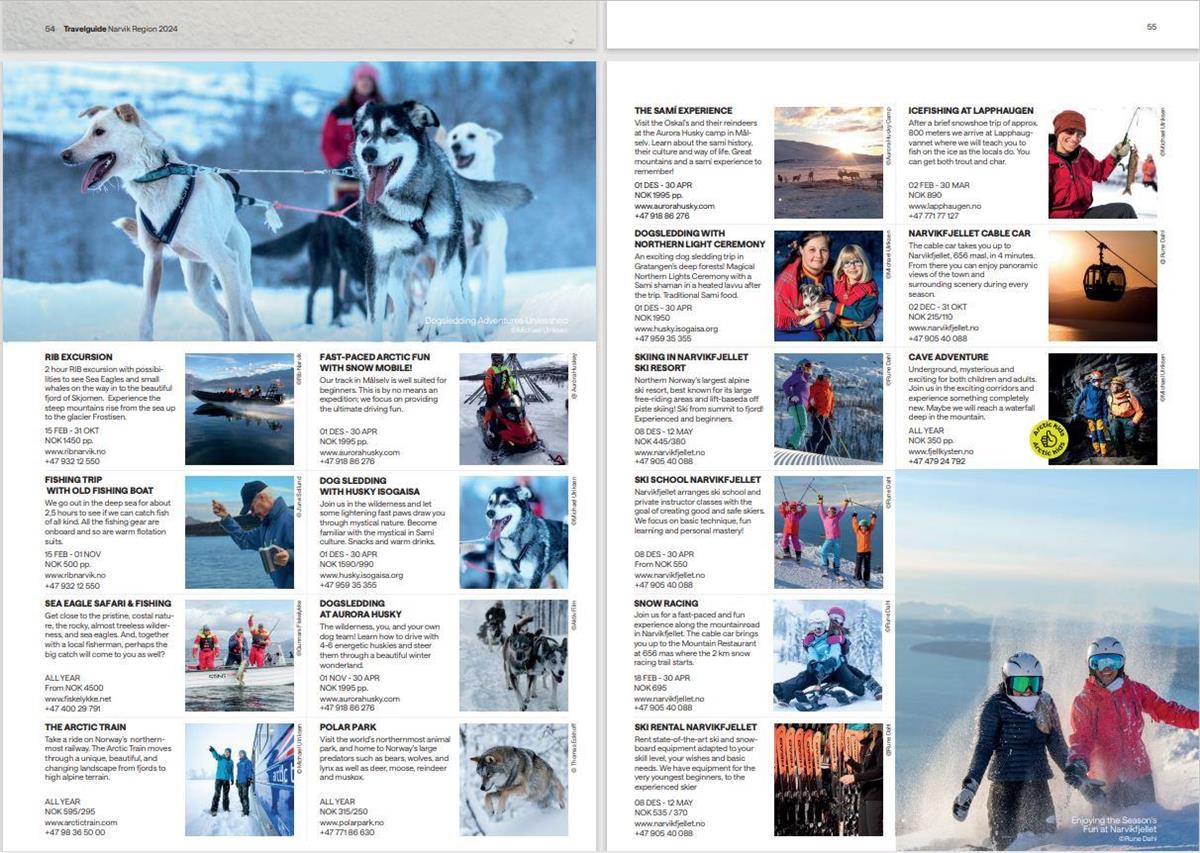Click the Arctic Train photo
Image resolution: width=1200 pixels, height=853 pixels.
(240, 779)
